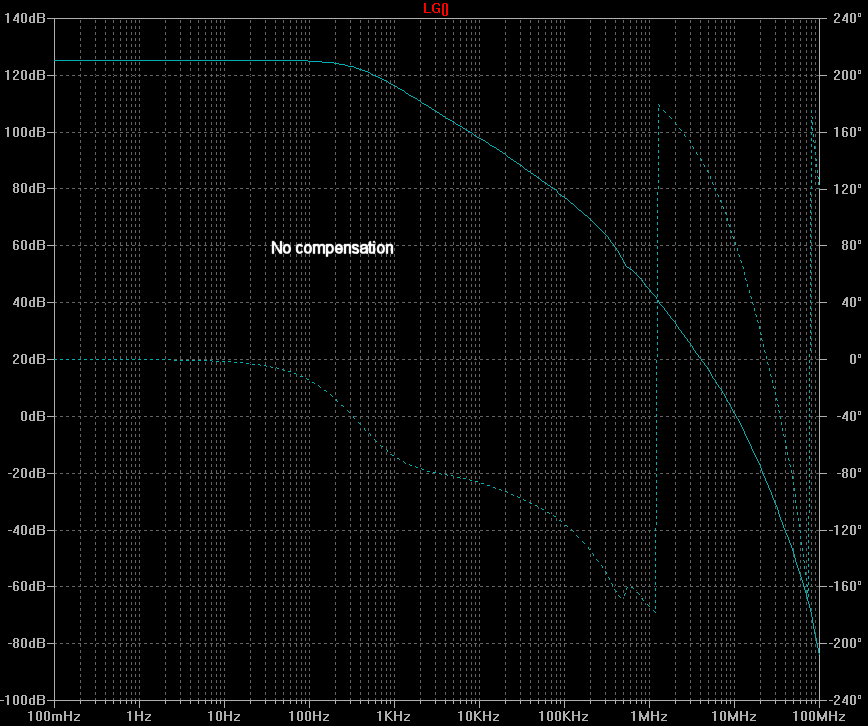Click the -60dB gain axis label
Screen dimensions: 868x726
[x=26, y=586]
